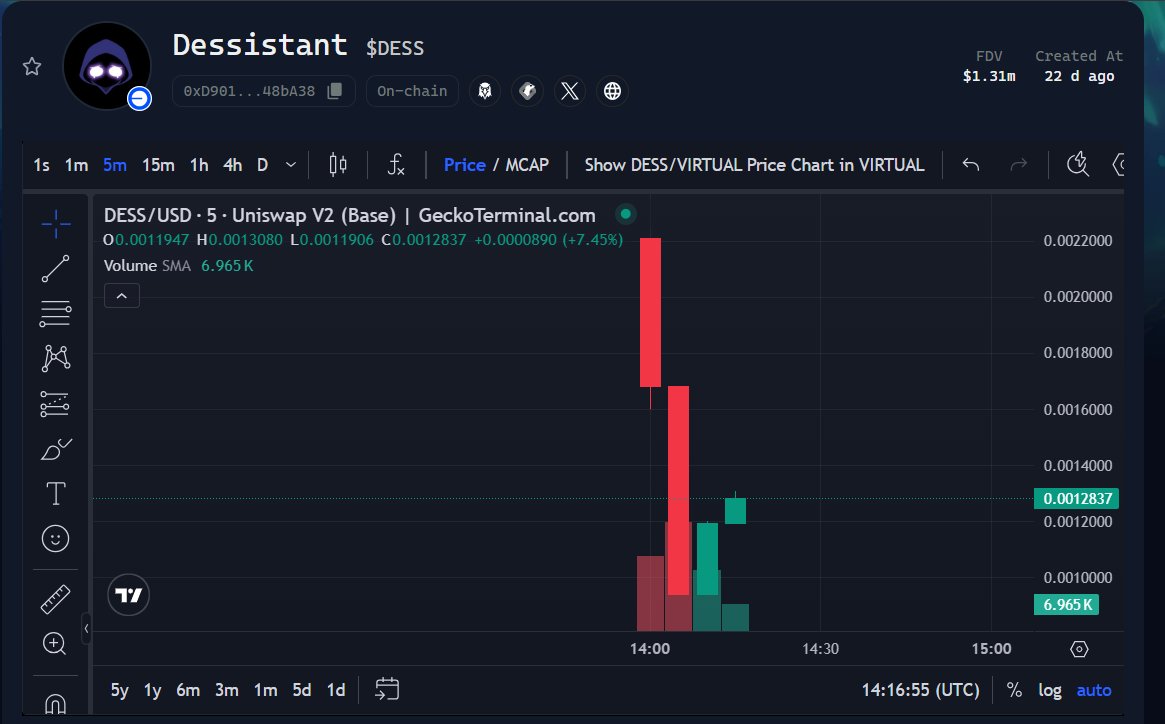Set date range to 5y
This screenshot has width=1165, height=724.
point(120,691)
